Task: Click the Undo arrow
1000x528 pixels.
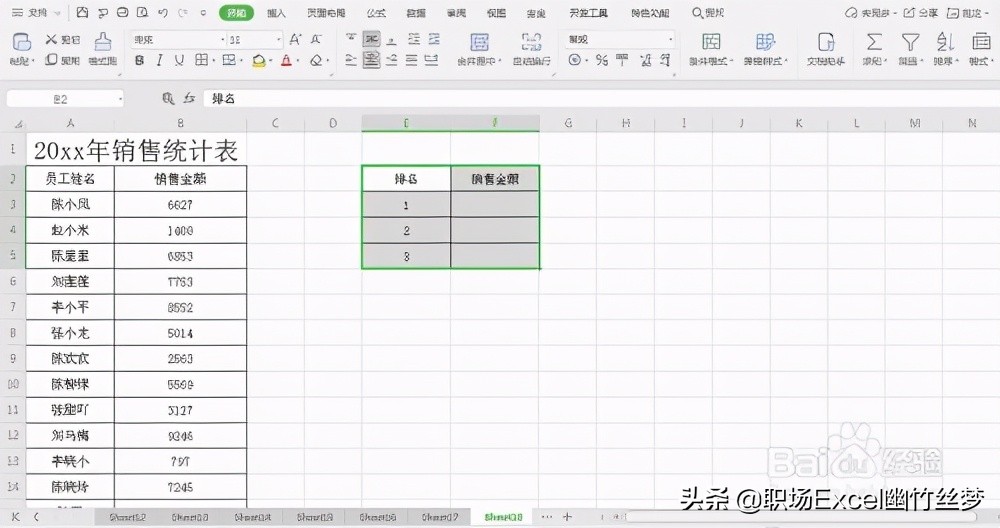Action: (x=163, y=12)
